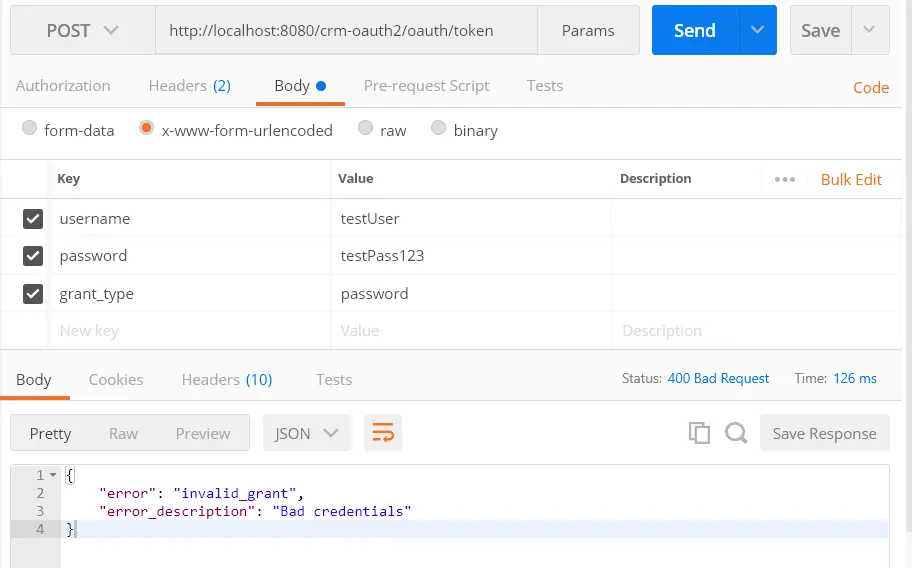Open the response search magnifier icon
The height and width of the screenshot is (568, 912).
click(x=736, y=433)
